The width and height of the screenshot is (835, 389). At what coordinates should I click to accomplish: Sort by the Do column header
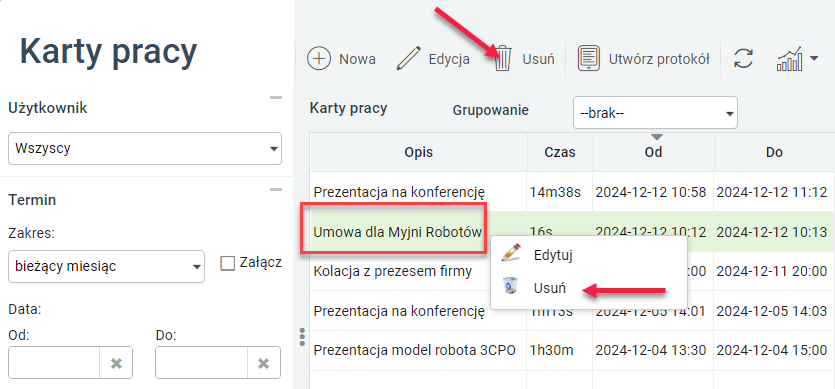pyautogui.click(x=774, y=152)
